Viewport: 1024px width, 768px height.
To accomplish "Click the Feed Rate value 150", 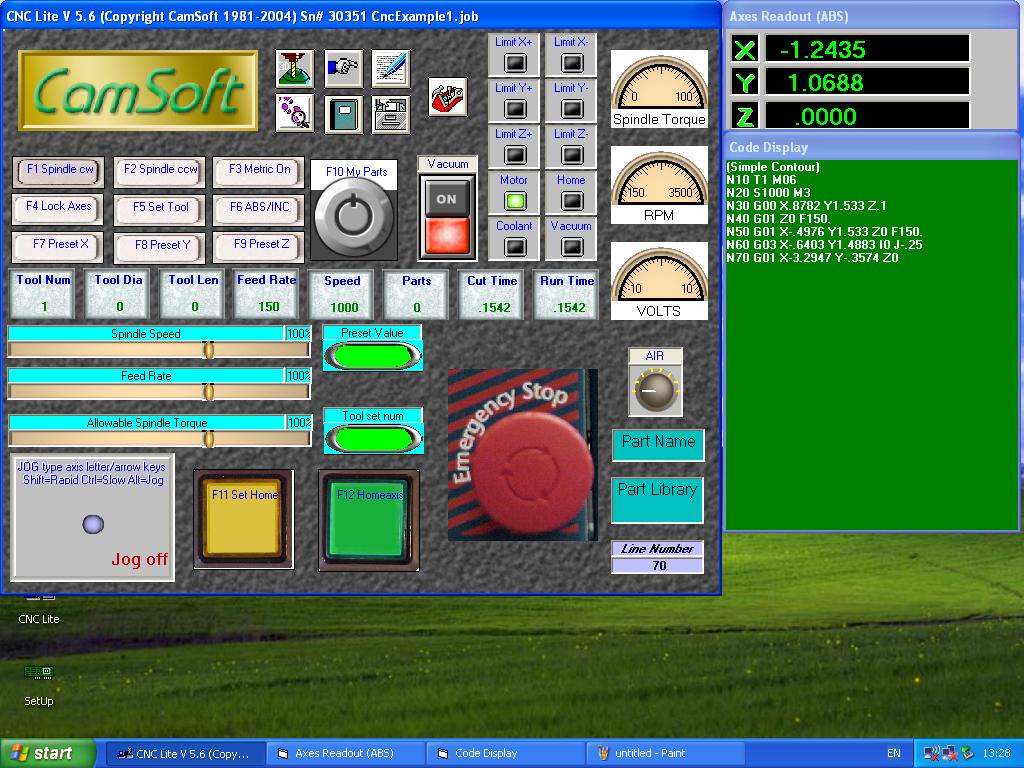I will click(x=268, y=306).
